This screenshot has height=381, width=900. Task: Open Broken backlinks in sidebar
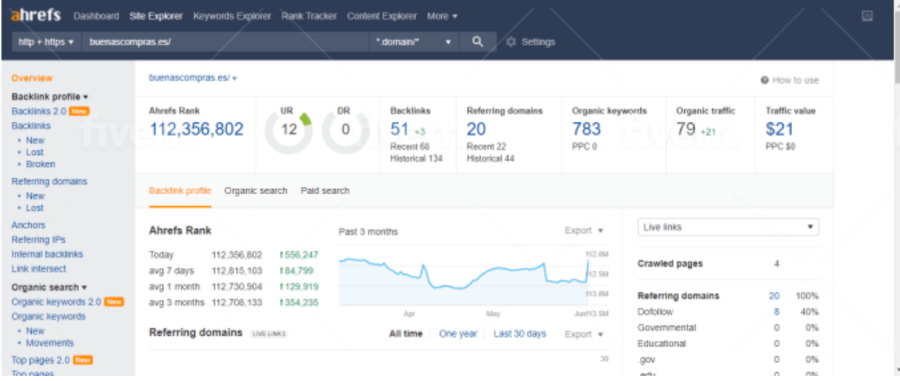(40, 164)
